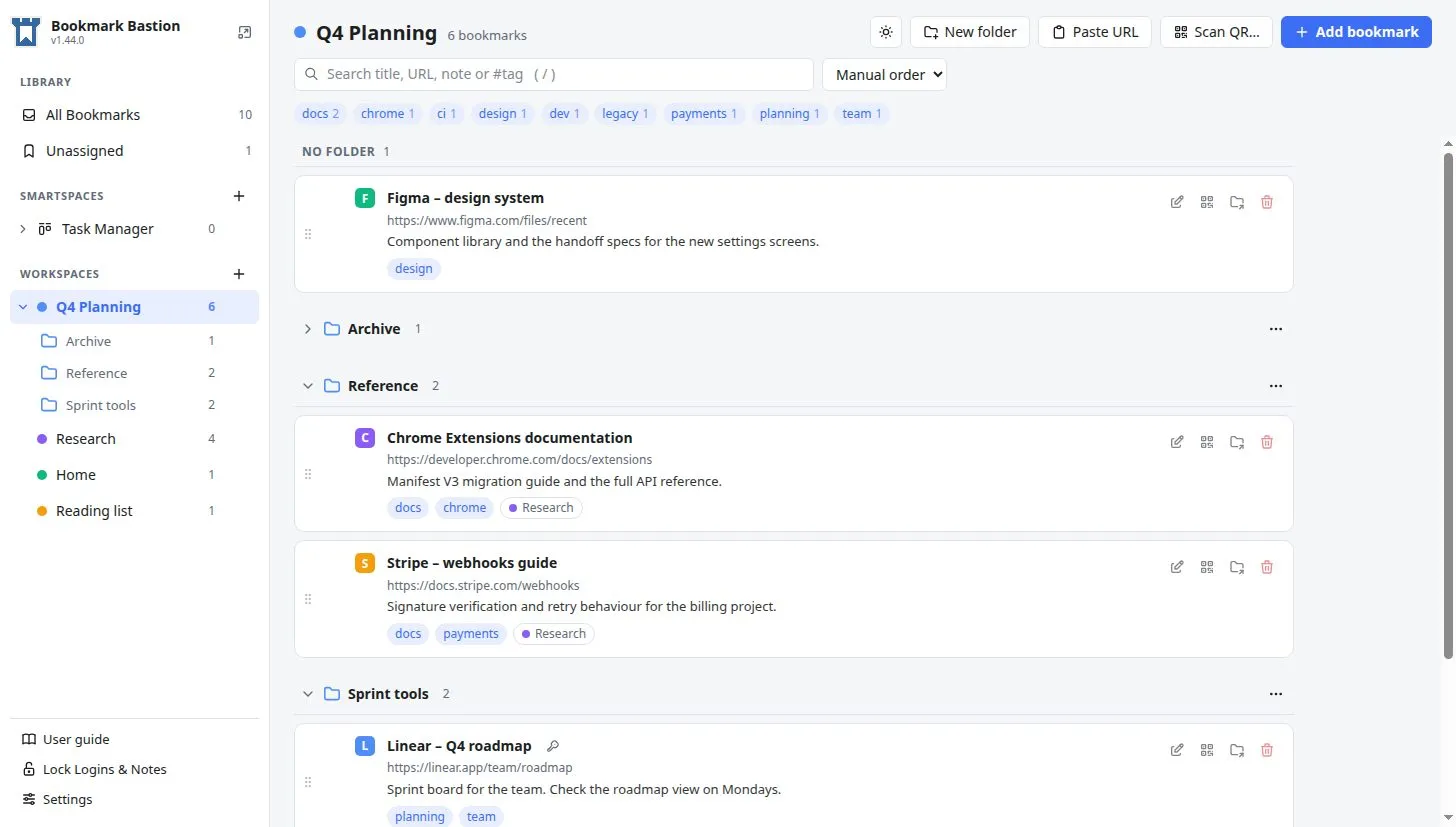
Task: Open the Archive folder in sidebar
Action: click(135, 341)
